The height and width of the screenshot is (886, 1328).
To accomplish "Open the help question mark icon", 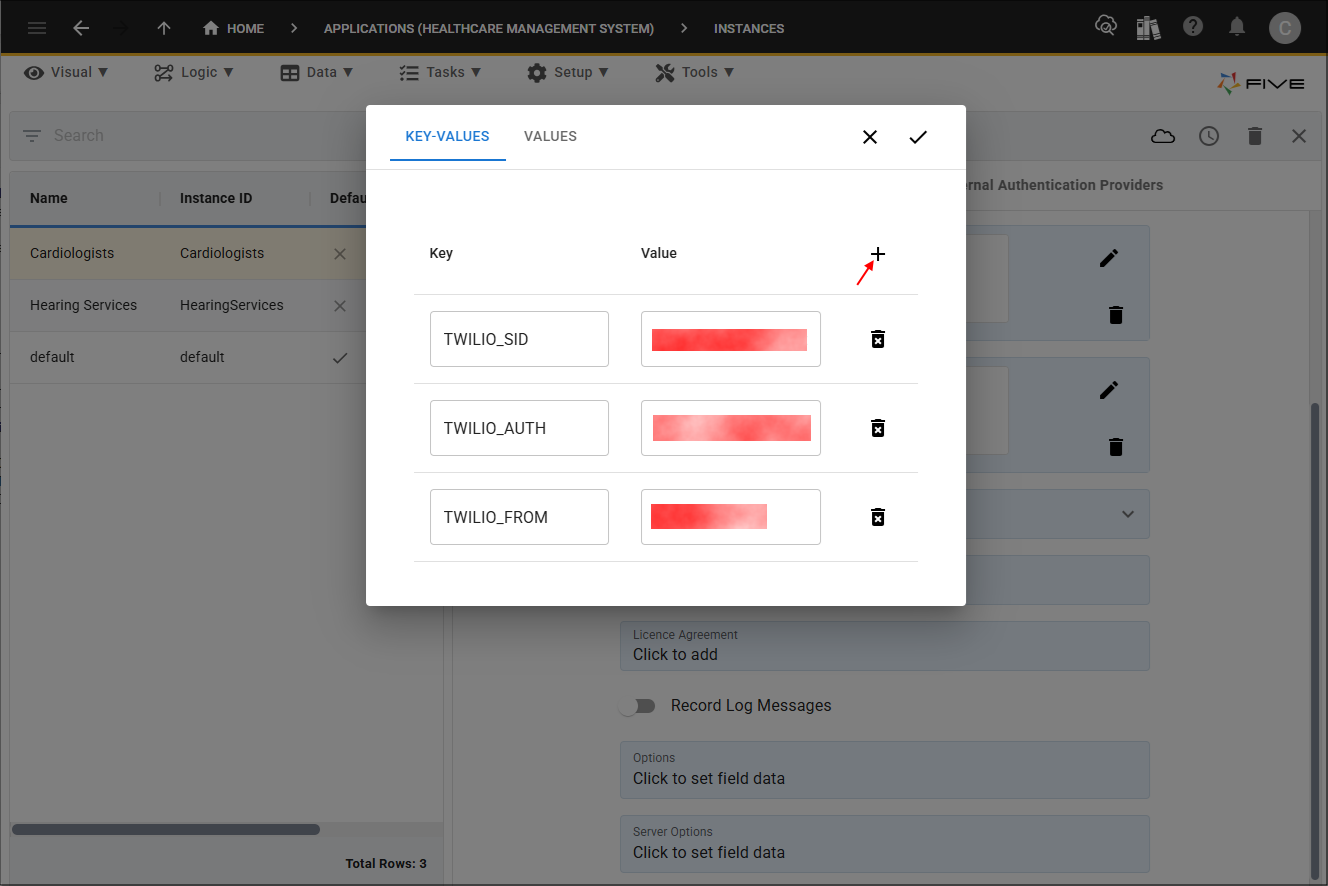I will pos(1193,27).
